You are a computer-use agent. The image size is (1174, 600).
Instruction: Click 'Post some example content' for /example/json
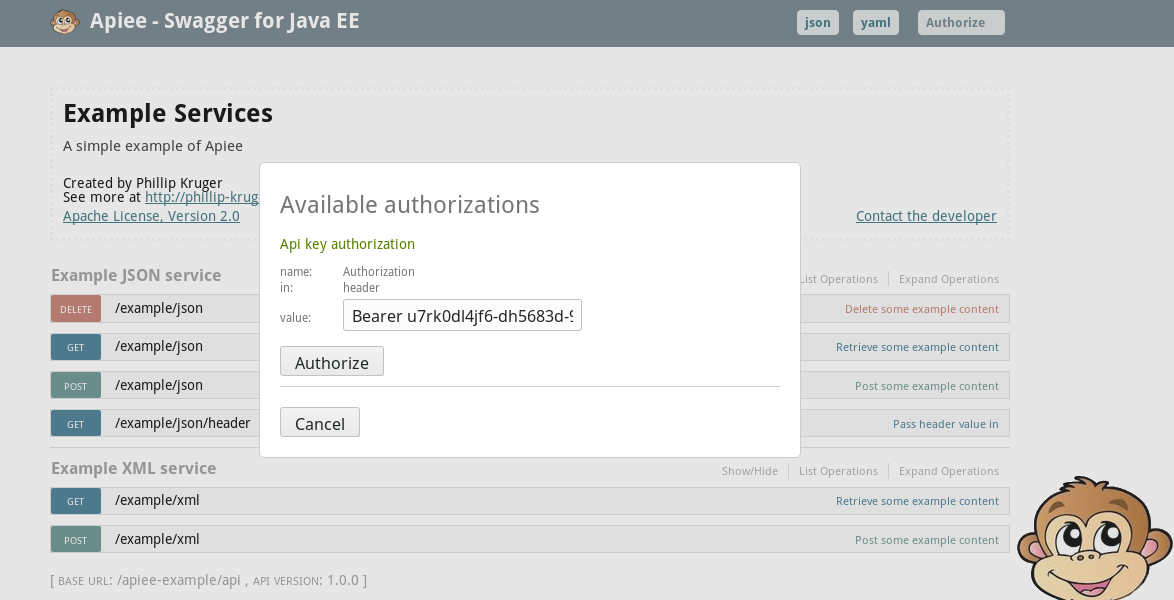(x=927, y=387)
